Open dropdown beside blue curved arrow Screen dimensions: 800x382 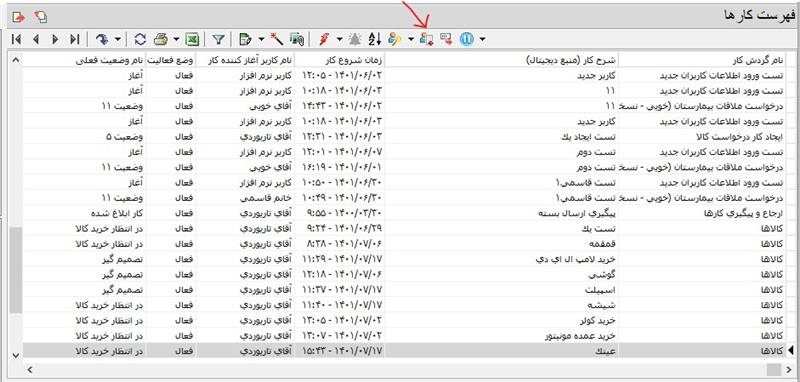118,39
